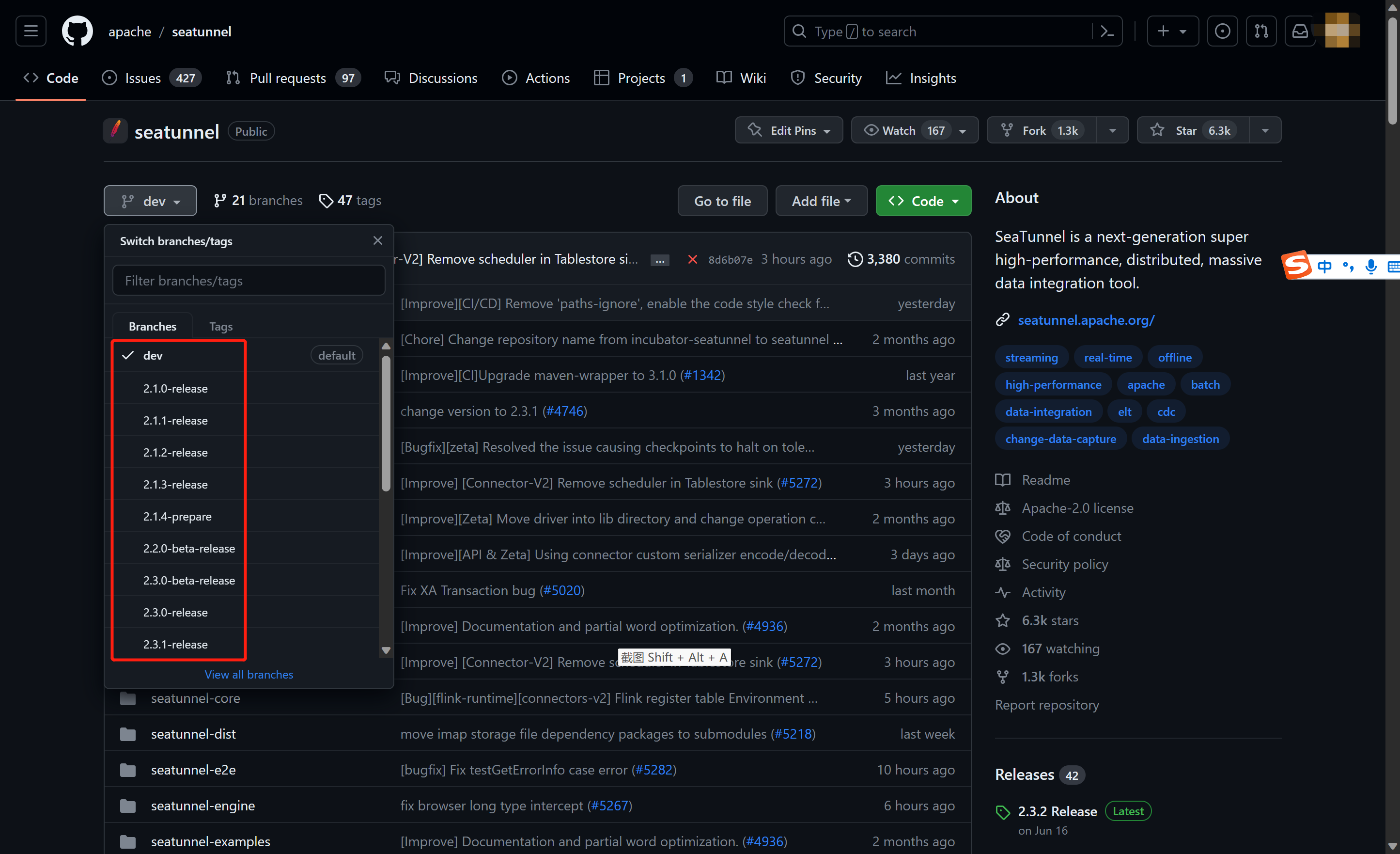Open the Watch notifications dropdown
This screenshot has width=1400, height=854.
click(x=914, y=131)
